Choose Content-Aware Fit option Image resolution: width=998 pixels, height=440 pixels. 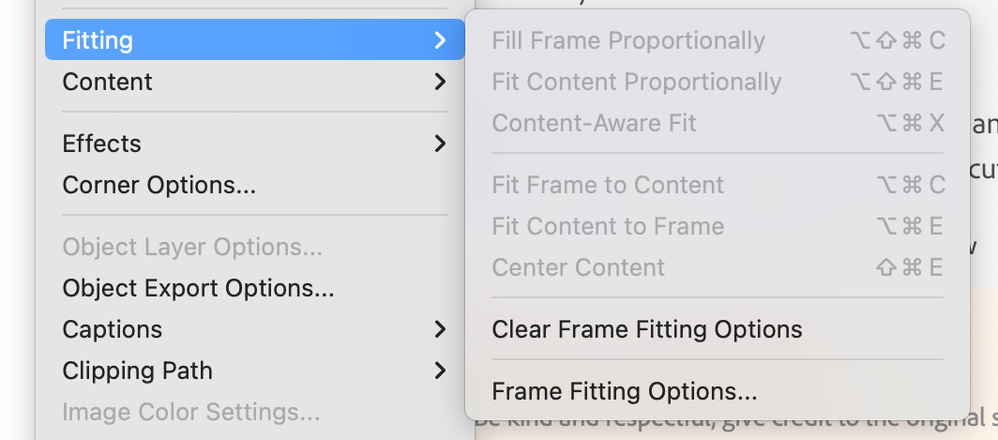pyautogui.click(x=593, y=124)
